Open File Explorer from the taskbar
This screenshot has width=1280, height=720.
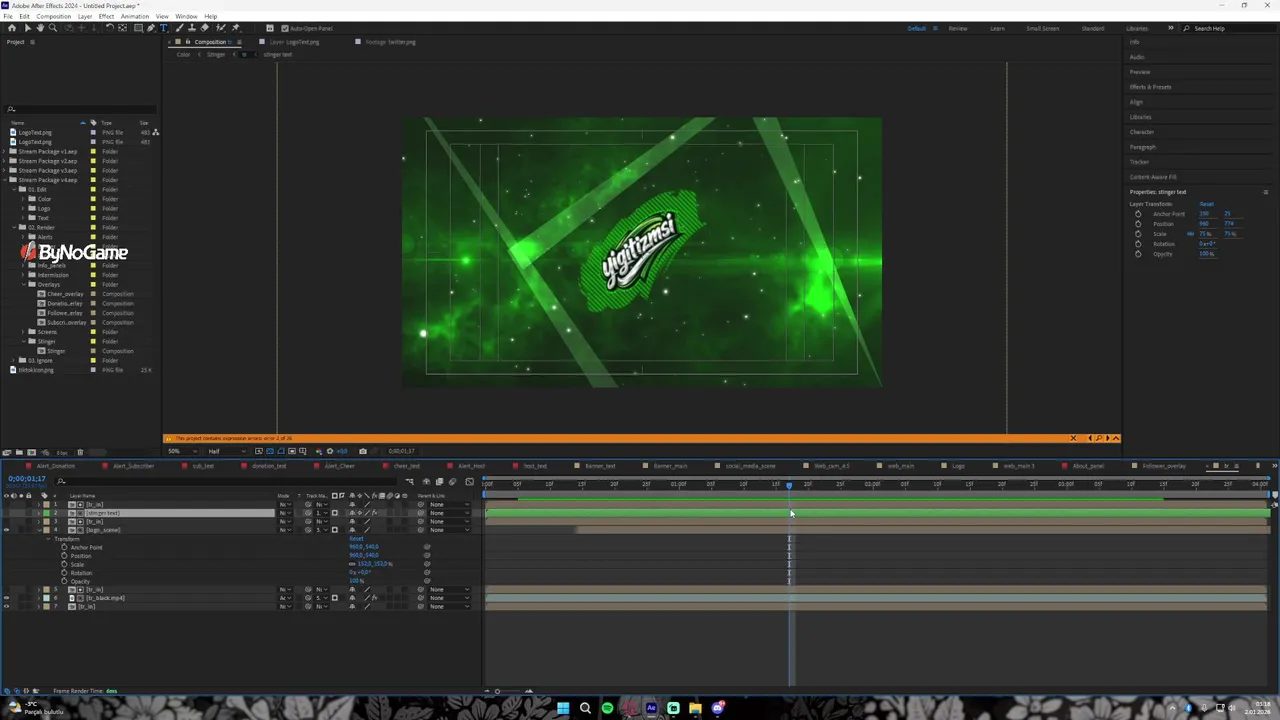[695, 708]
